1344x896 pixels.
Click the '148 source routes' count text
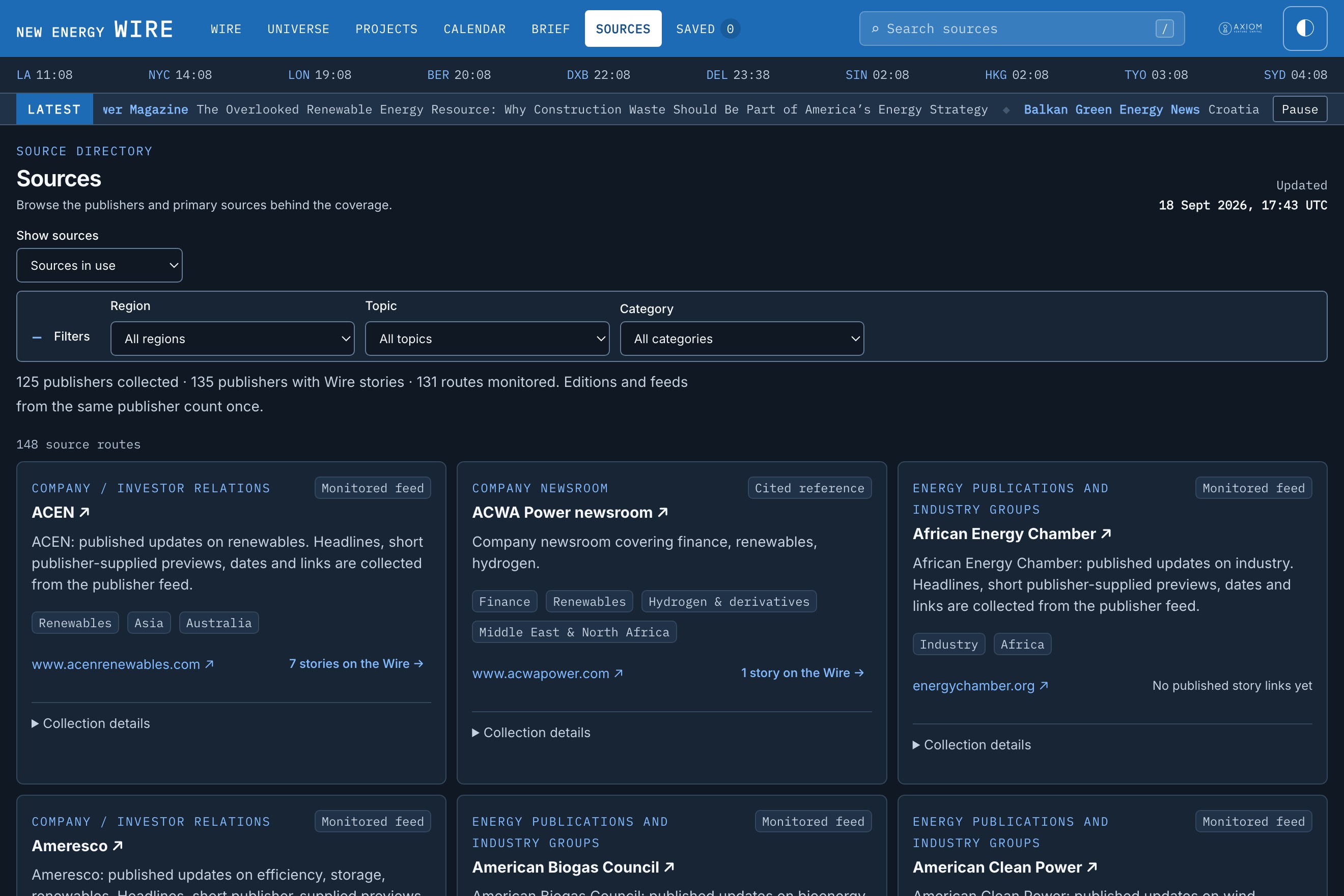pyautogui.click(x=78, y=444)
